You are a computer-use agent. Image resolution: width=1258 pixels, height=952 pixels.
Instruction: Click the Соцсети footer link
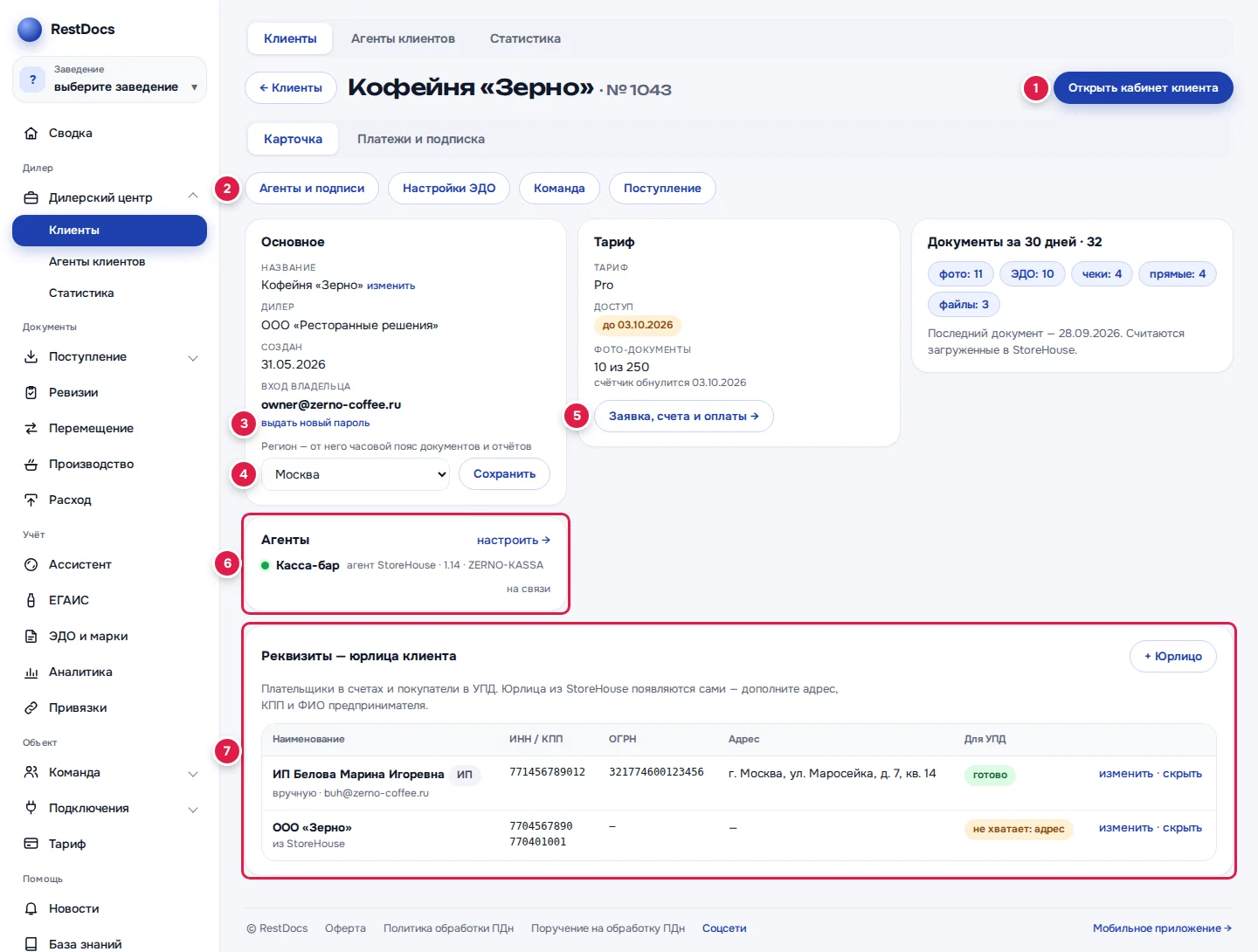pyautogui.click(x=724, y=928)
